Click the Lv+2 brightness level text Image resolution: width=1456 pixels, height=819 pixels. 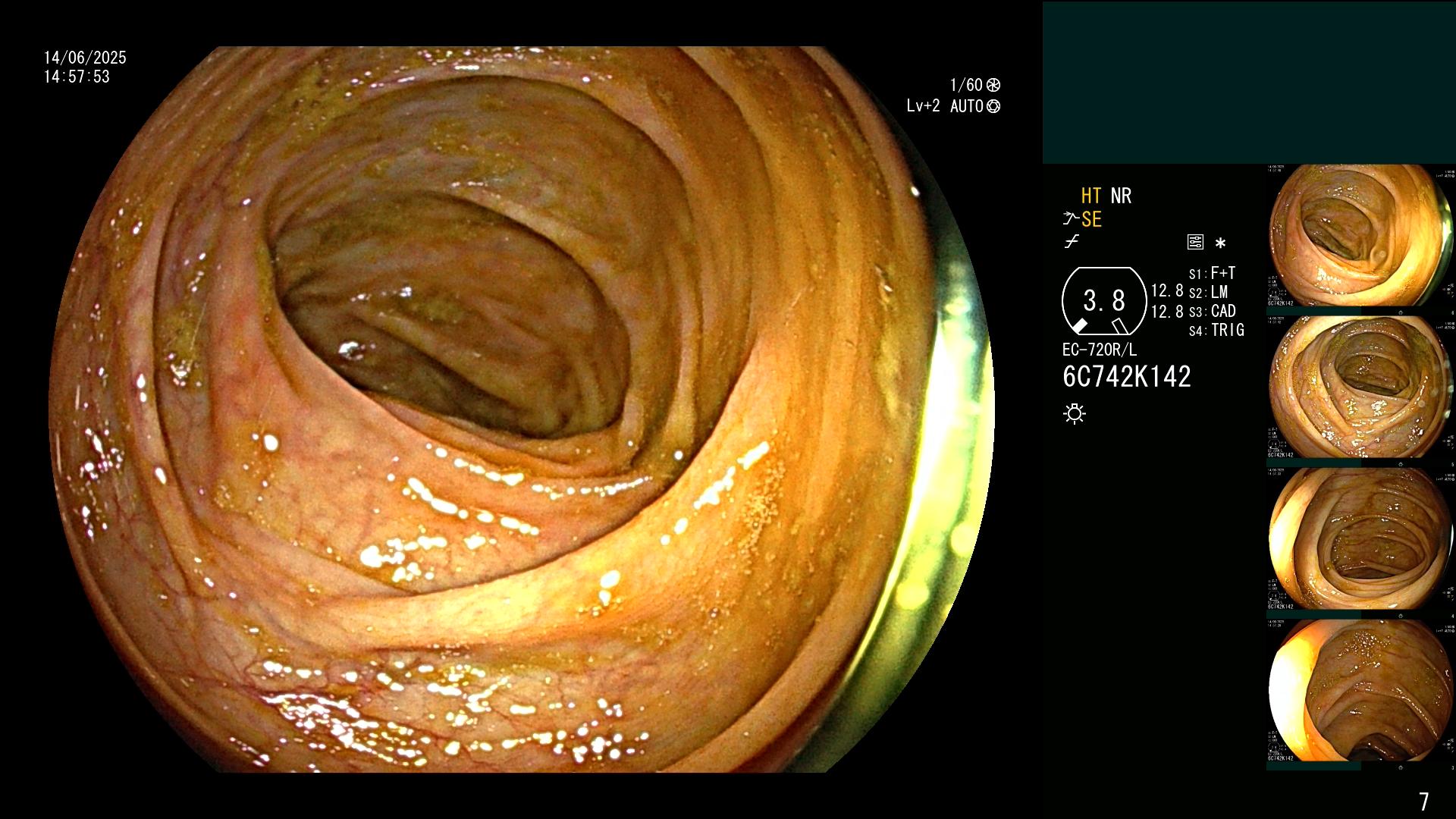pyautogui.click(x=923, y=106)
